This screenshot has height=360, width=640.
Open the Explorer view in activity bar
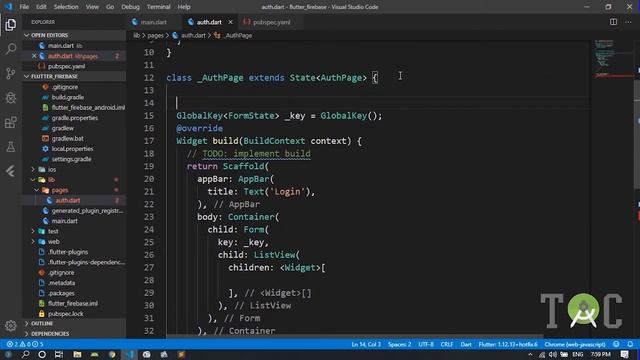pyautogui.click(x=11, y=25)
